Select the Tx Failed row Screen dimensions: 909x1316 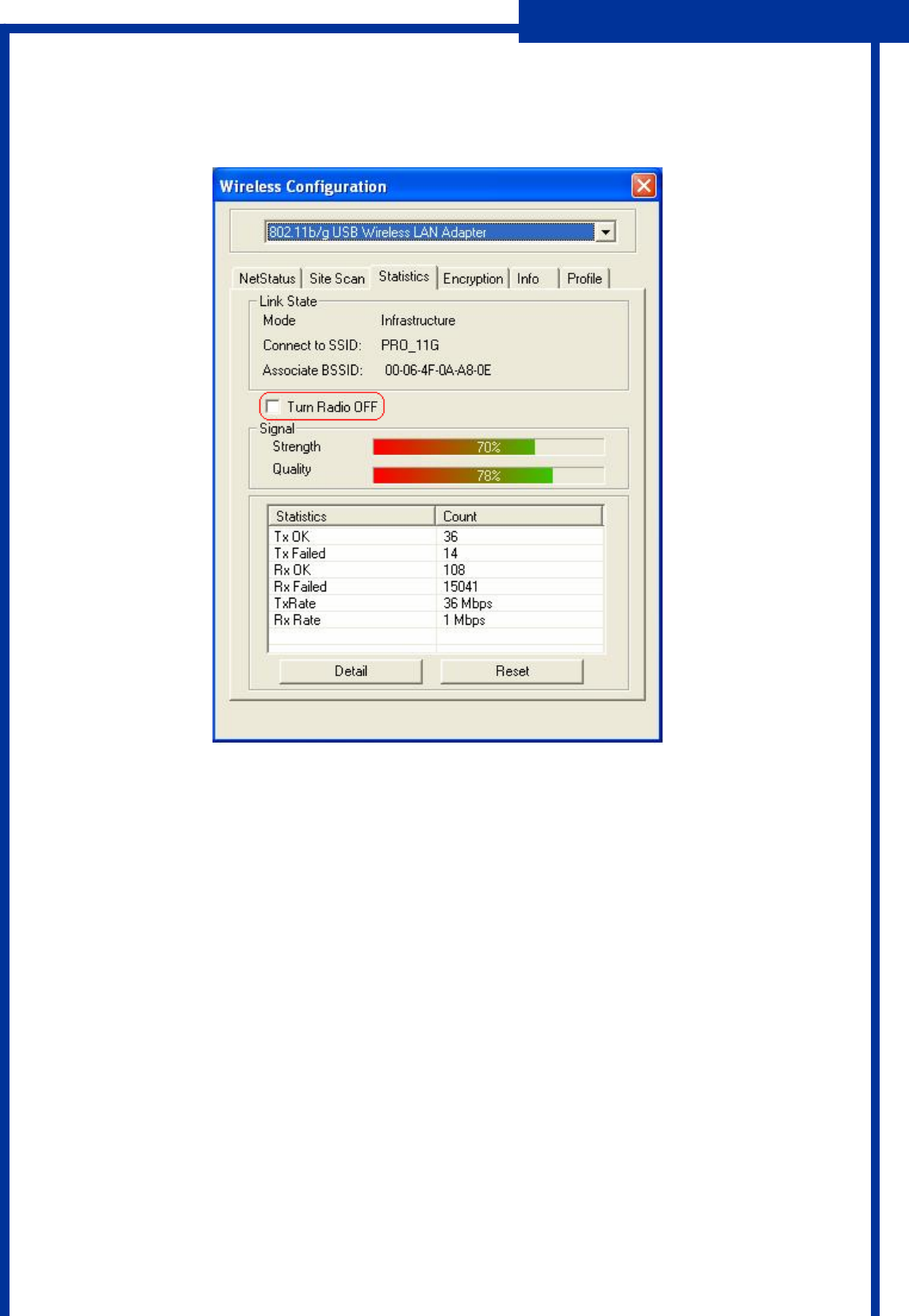(x=436, y=553)
